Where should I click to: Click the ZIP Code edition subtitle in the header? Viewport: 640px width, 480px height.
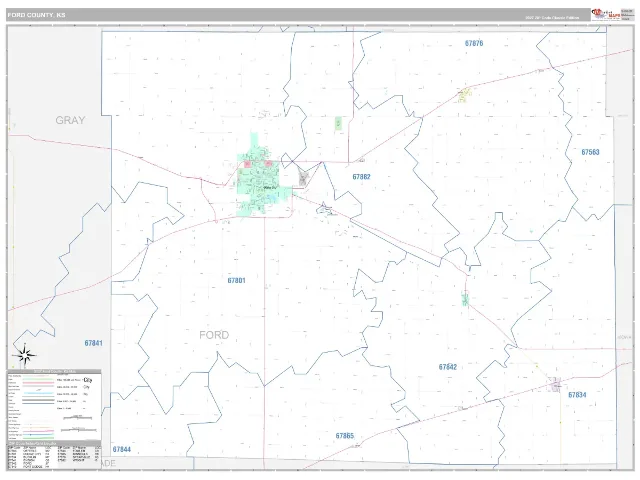pos(552,18)
